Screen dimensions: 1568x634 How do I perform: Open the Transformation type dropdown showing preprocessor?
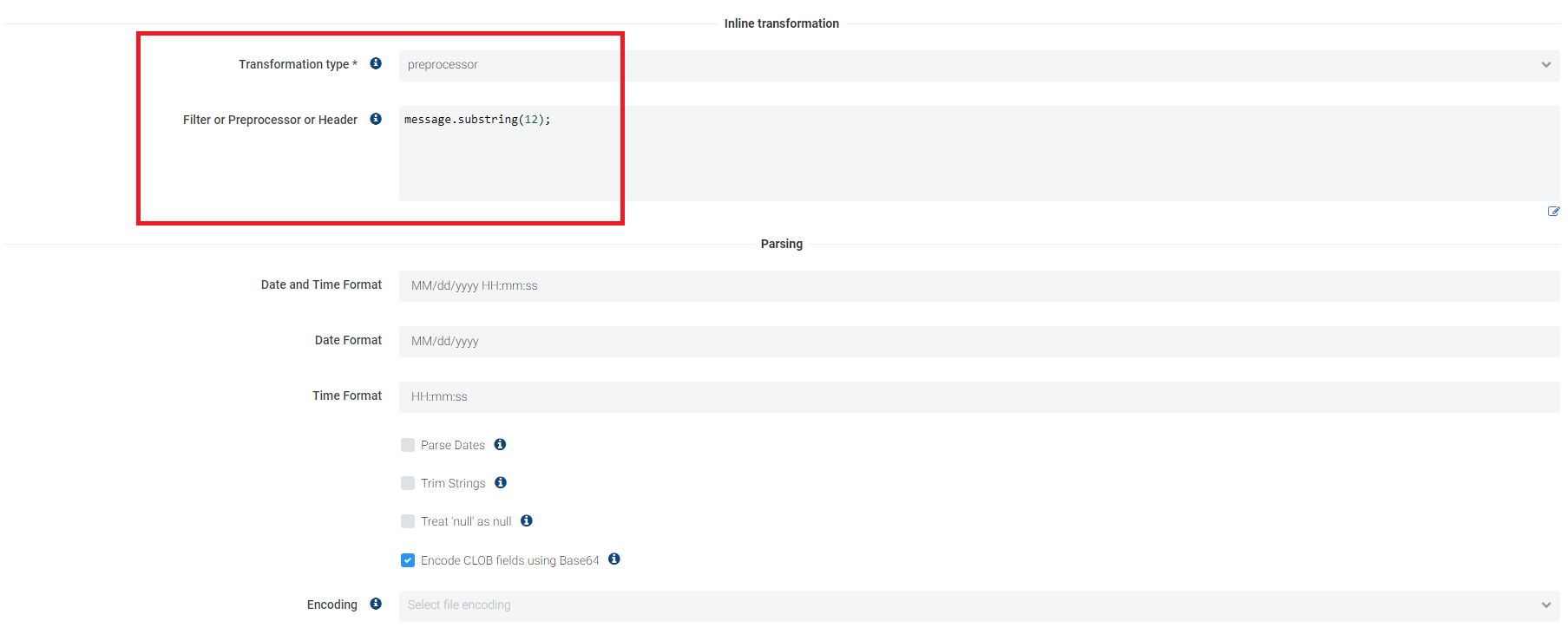pyautogui.click(x=978, y=65)
